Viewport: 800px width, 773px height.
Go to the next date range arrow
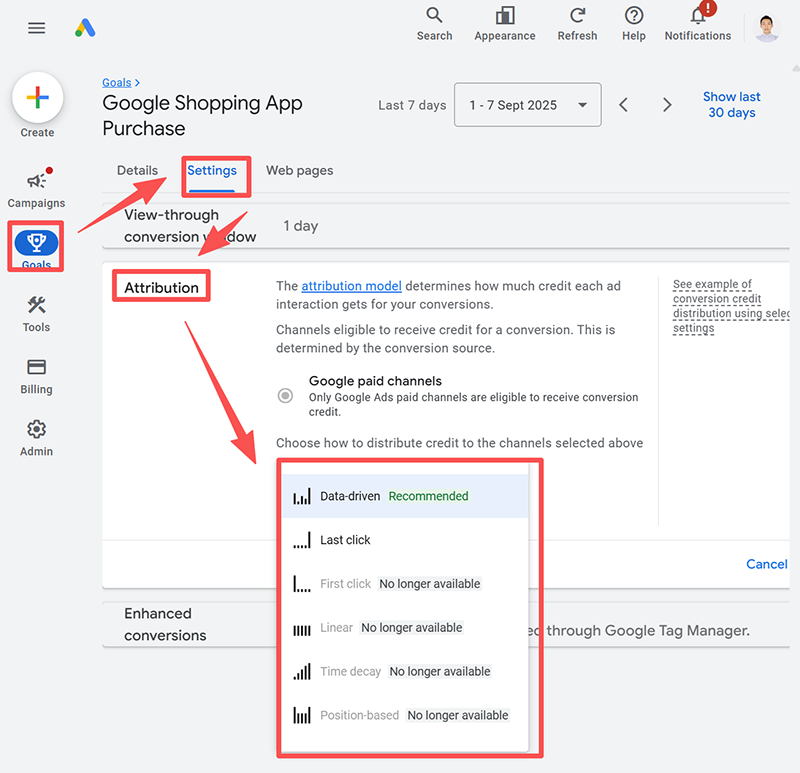667,105
